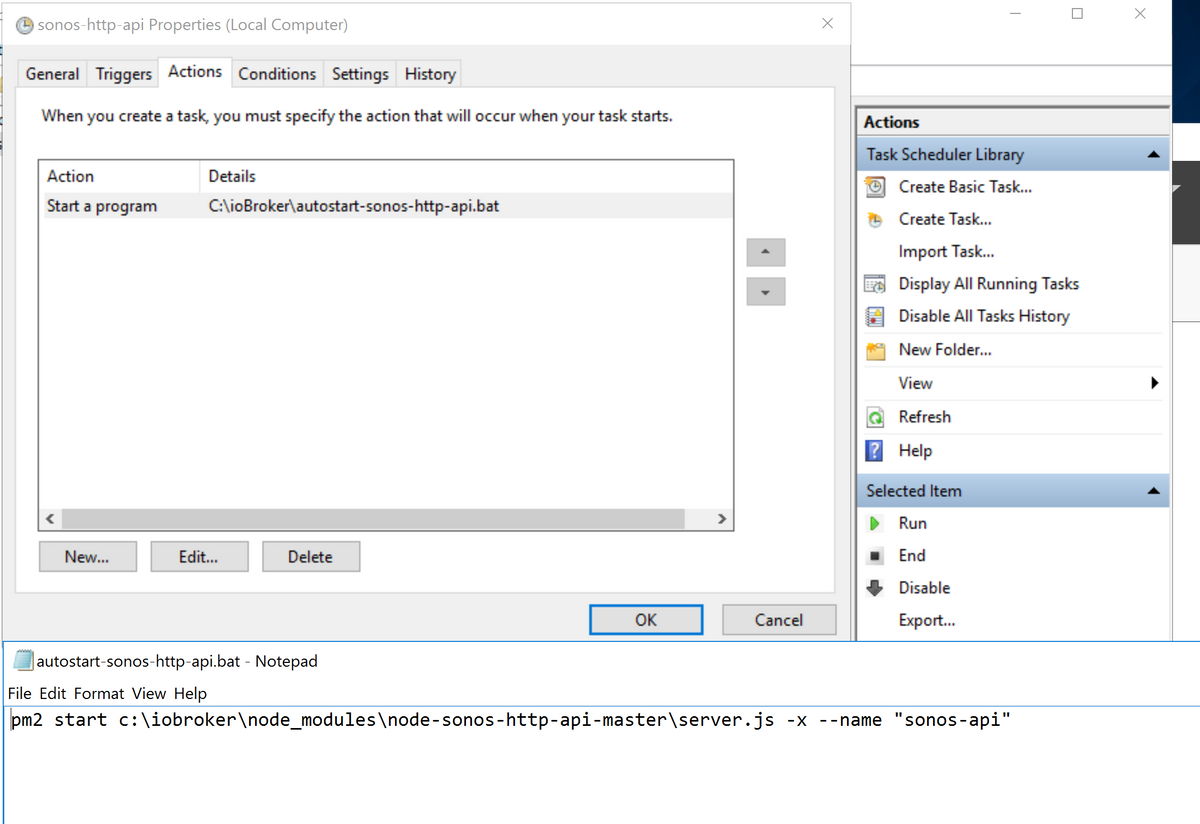Click Disable All Tasks History
This screenshot has width=1200, height=824.
pyautogui.click(x=984, y=316)
